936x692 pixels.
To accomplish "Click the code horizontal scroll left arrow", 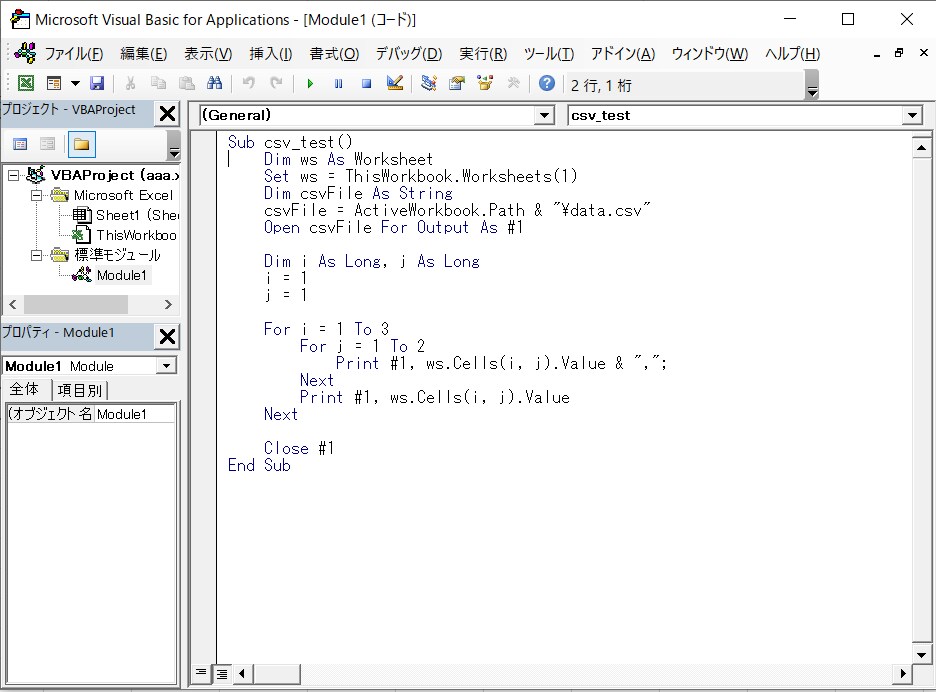I will [x=242, y=673].
